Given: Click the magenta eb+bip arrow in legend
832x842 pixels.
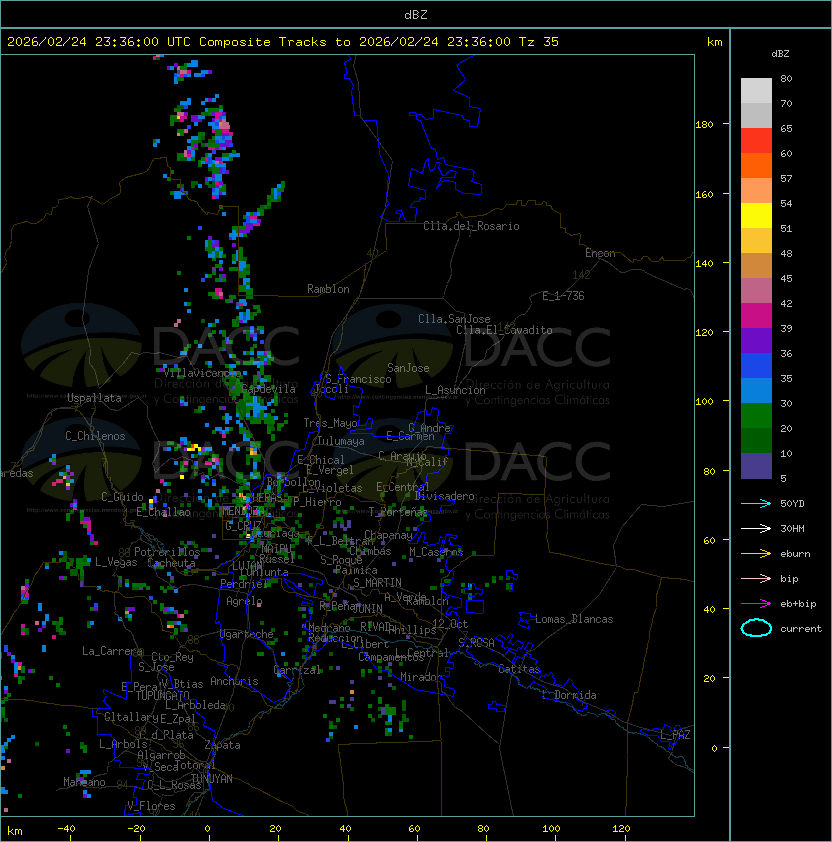Looking at the screenshot, I should (x=756, y=604).
